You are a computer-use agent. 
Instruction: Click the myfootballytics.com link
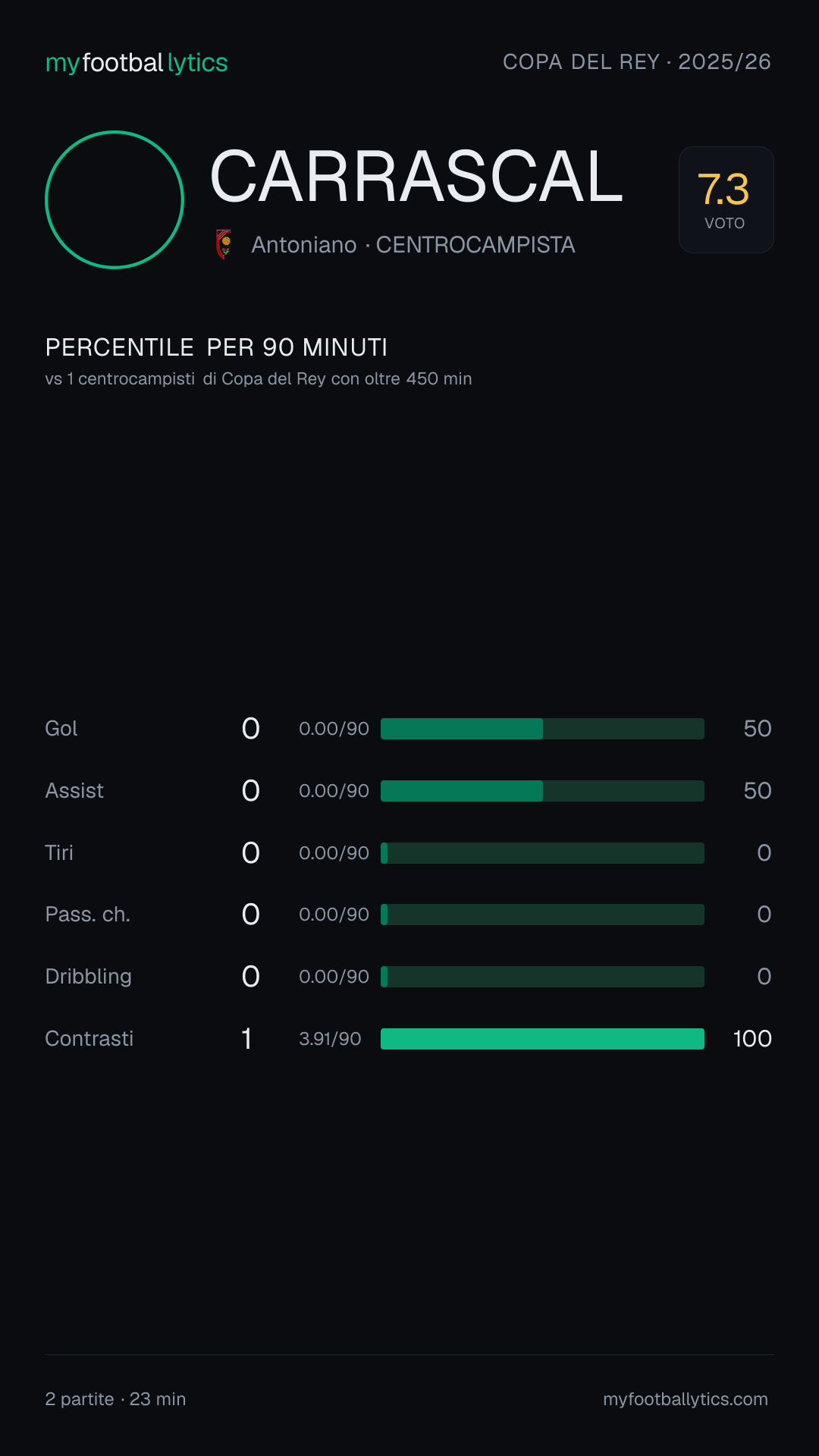click(x=686, y=1398)
